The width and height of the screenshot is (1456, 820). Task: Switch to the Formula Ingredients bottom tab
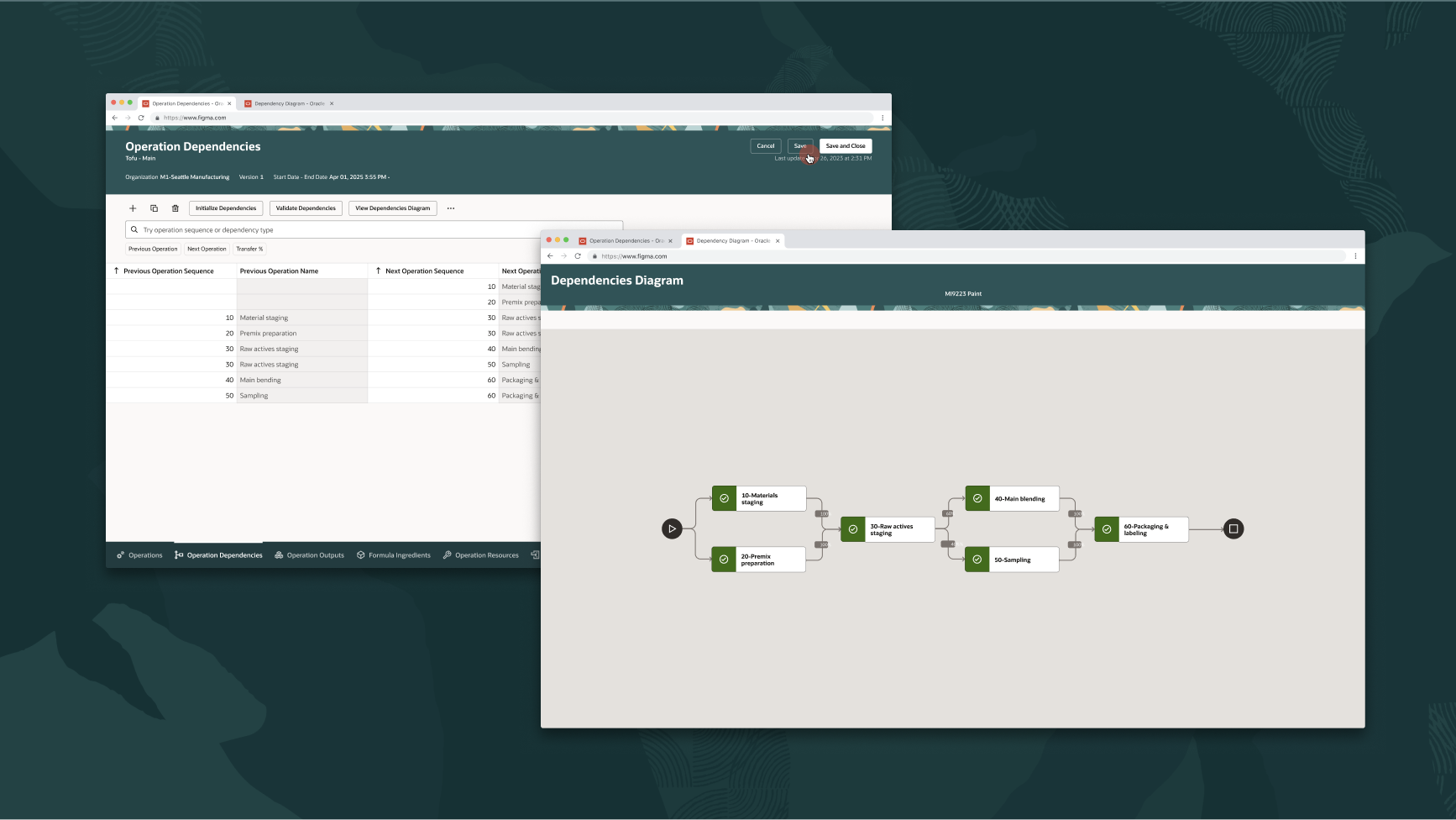click(x=394, y=555)
